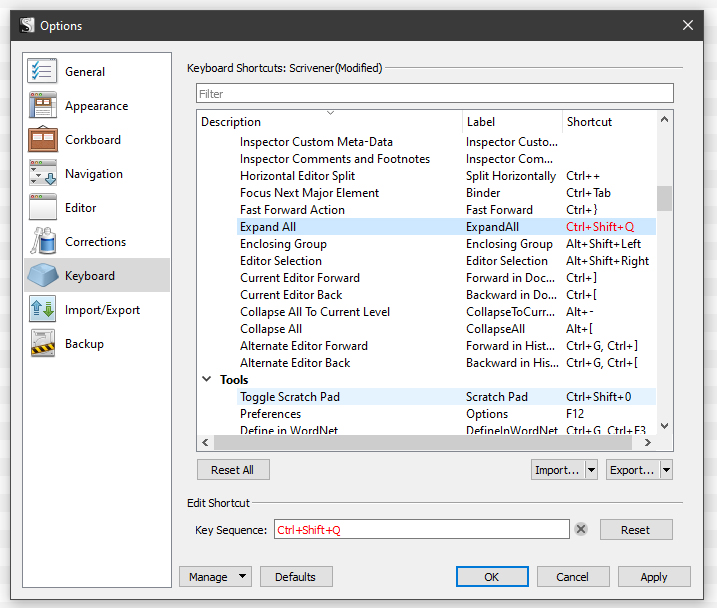Click the horizontal scrollbar track
Viewport: 717px width, 608px height.
(423, 443)
